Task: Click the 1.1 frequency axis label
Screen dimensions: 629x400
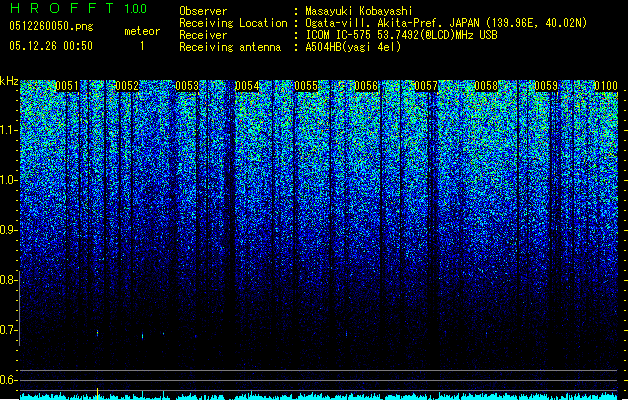Action: coord(9,130)
